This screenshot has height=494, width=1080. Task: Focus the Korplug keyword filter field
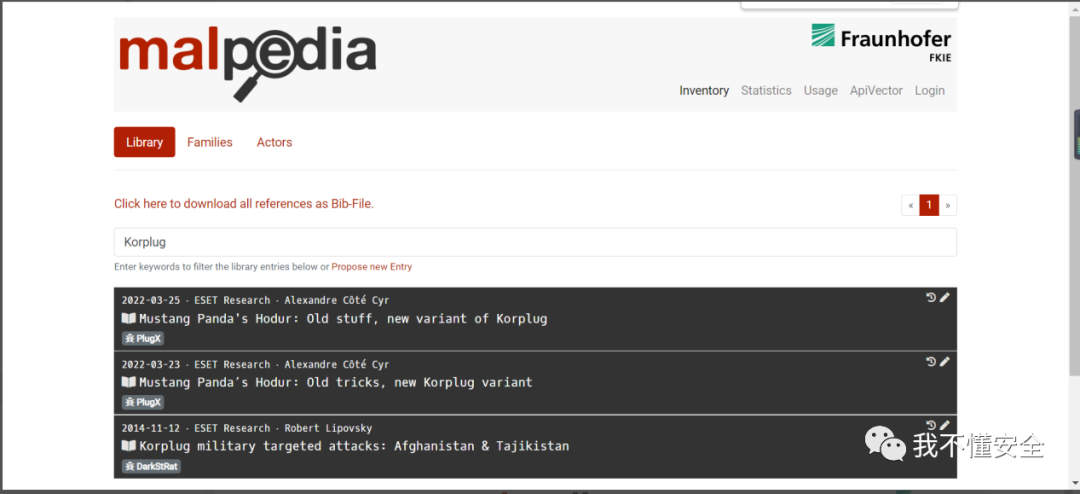point(535,243)
